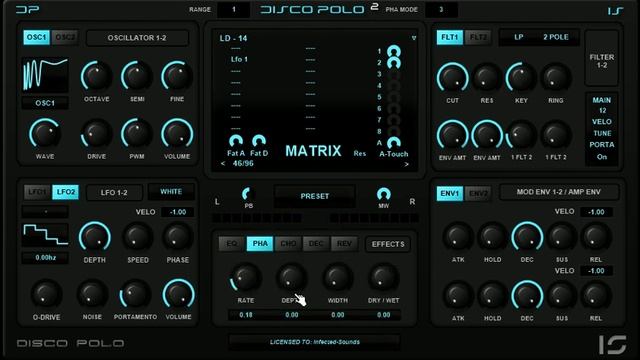Click the filter KEY knob

(521, 78)
